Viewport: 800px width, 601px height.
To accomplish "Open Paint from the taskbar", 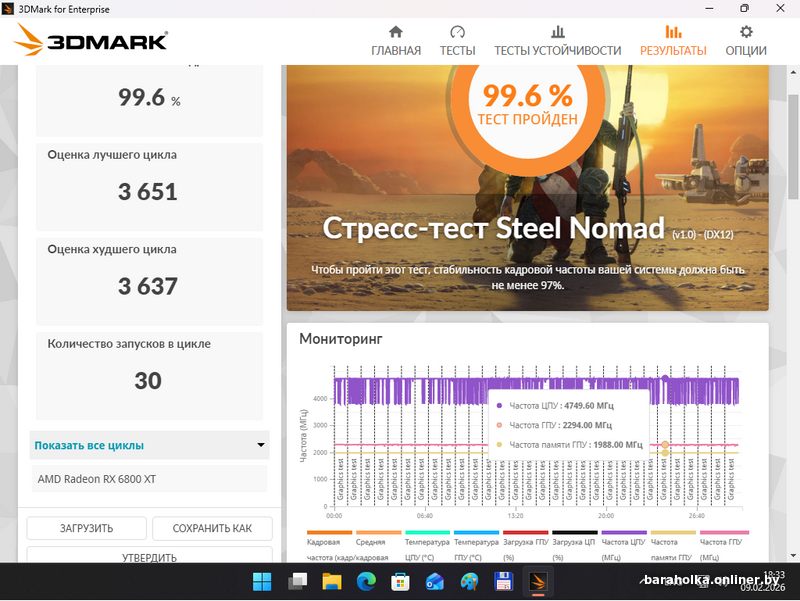I will point(469,582).
